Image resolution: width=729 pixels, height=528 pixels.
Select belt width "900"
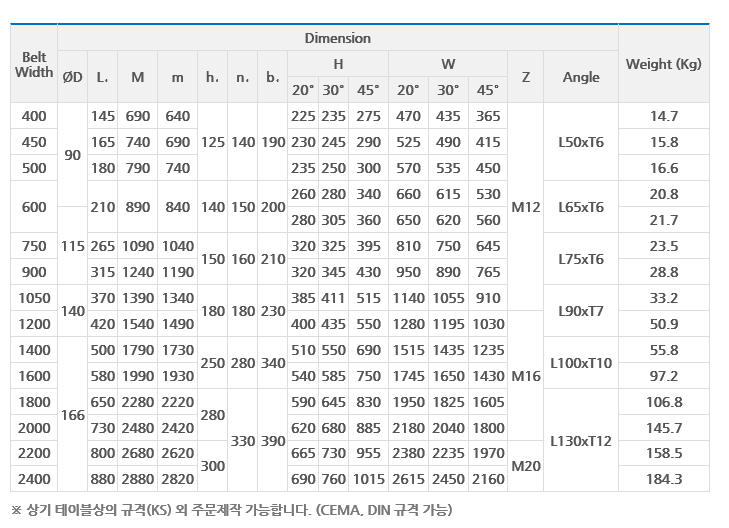tap(34, 272)
